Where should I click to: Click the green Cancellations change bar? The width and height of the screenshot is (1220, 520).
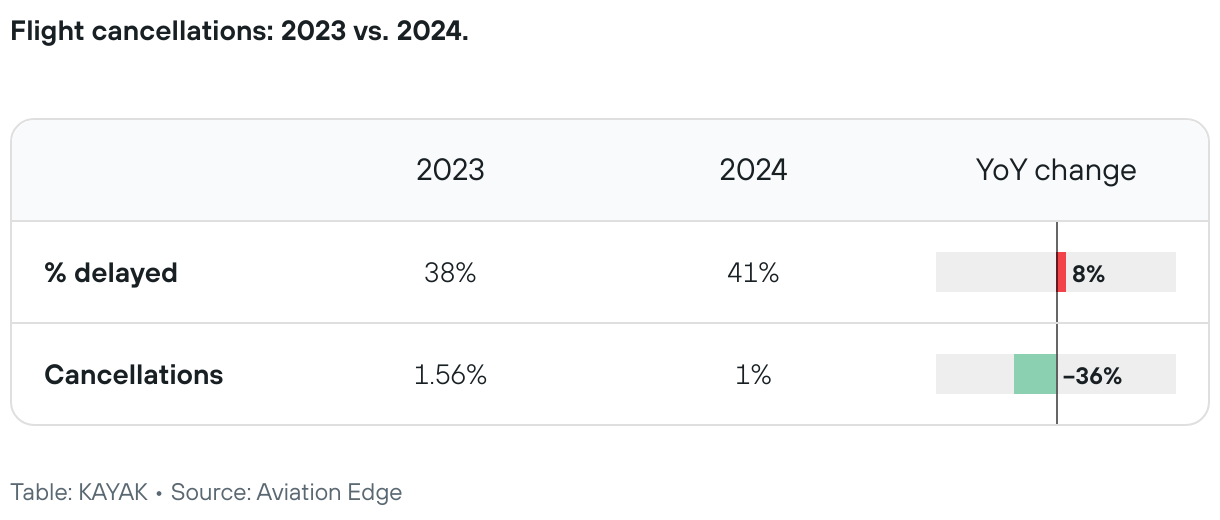point(1035,374)
